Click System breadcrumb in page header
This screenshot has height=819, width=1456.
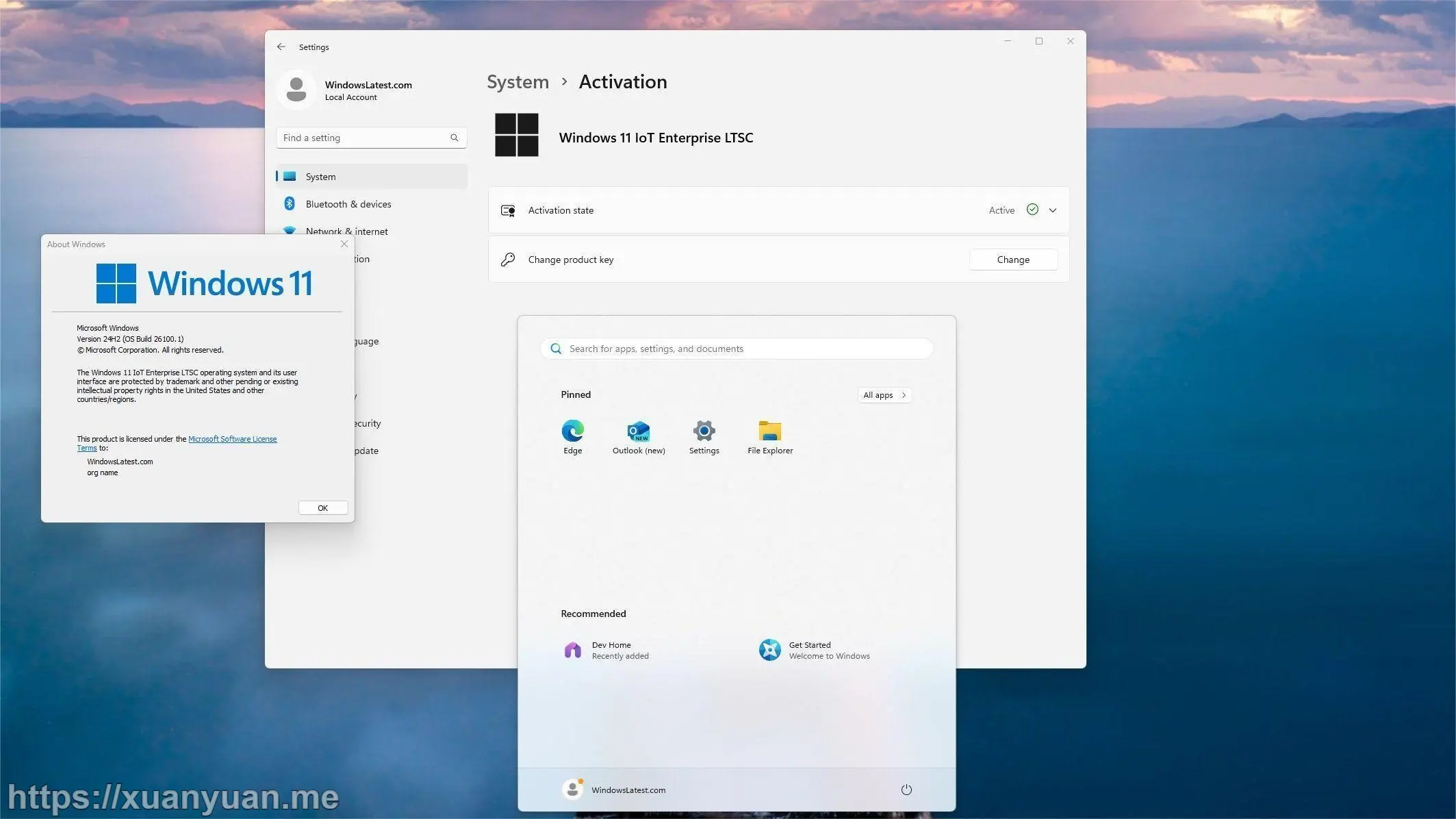tap(518, 81)
